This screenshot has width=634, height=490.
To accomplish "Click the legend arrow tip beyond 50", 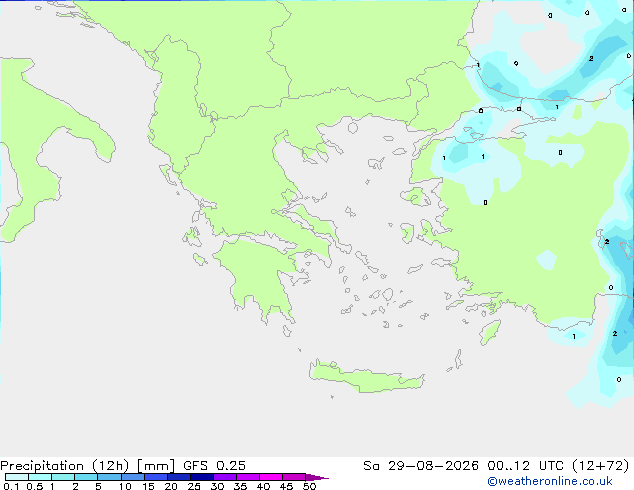I will click(x=317, y=478).
